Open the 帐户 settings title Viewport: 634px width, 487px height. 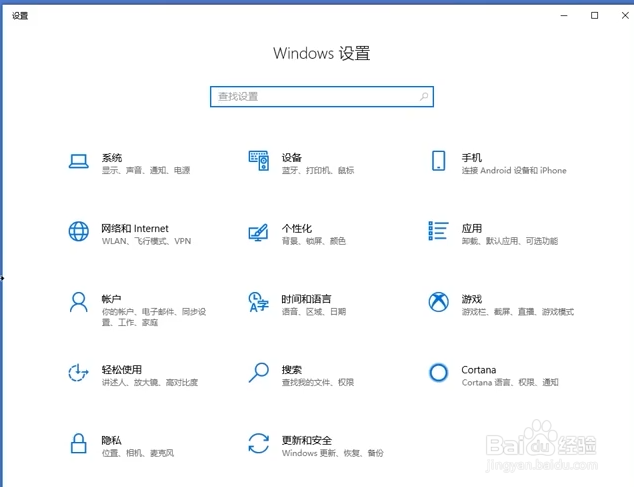[x=111, y=299]
